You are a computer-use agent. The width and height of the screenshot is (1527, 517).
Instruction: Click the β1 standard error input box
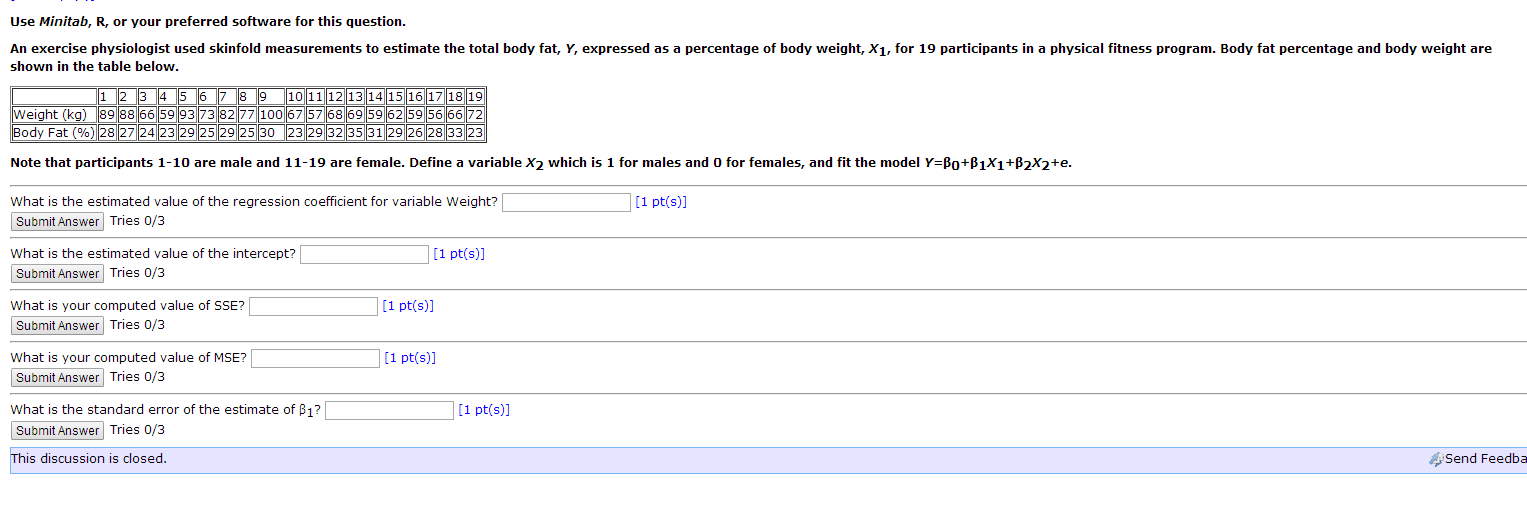[x=389, y=410]
